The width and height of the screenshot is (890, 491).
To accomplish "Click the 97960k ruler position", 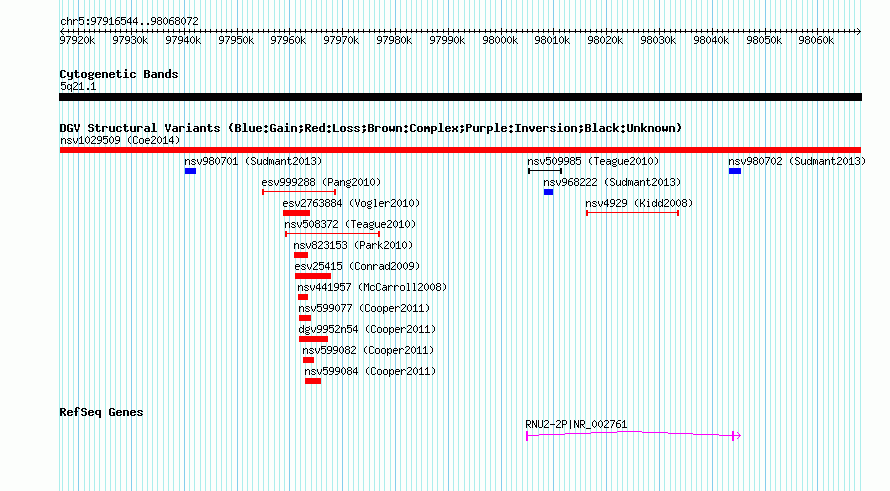I will (288, 40).
